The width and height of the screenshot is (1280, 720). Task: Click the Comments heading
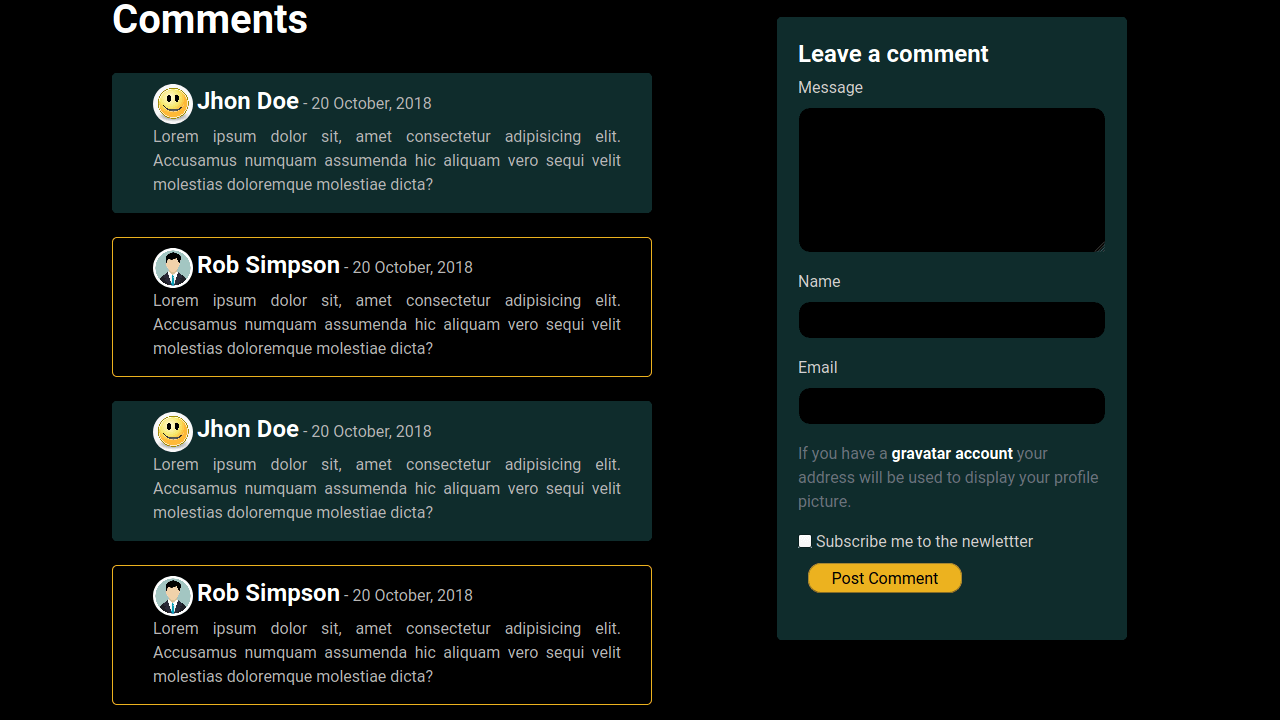click(210, 20)
